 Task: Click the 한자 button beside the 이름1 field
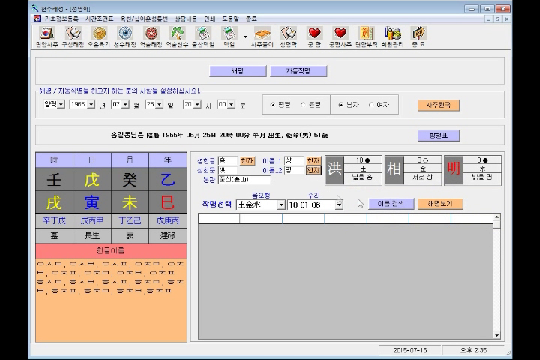point(313,161)
